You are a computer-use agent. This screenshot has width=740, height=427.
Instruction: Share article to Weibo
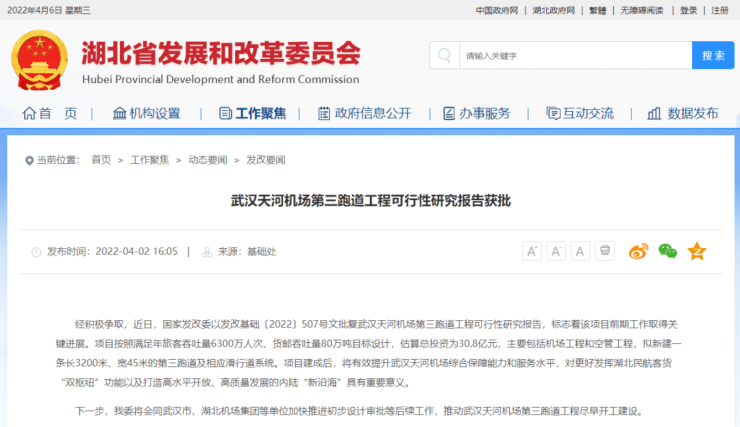[639, 251]
